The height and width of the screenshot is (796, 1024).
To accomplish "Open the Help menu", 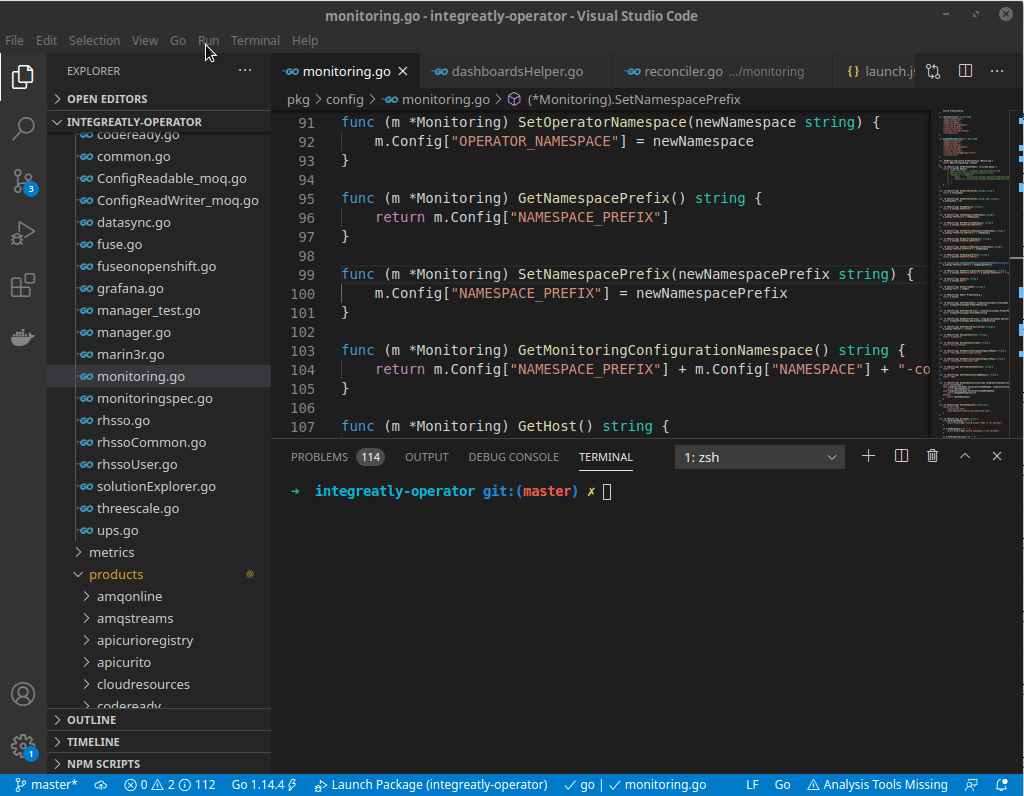I will point(305,40).
